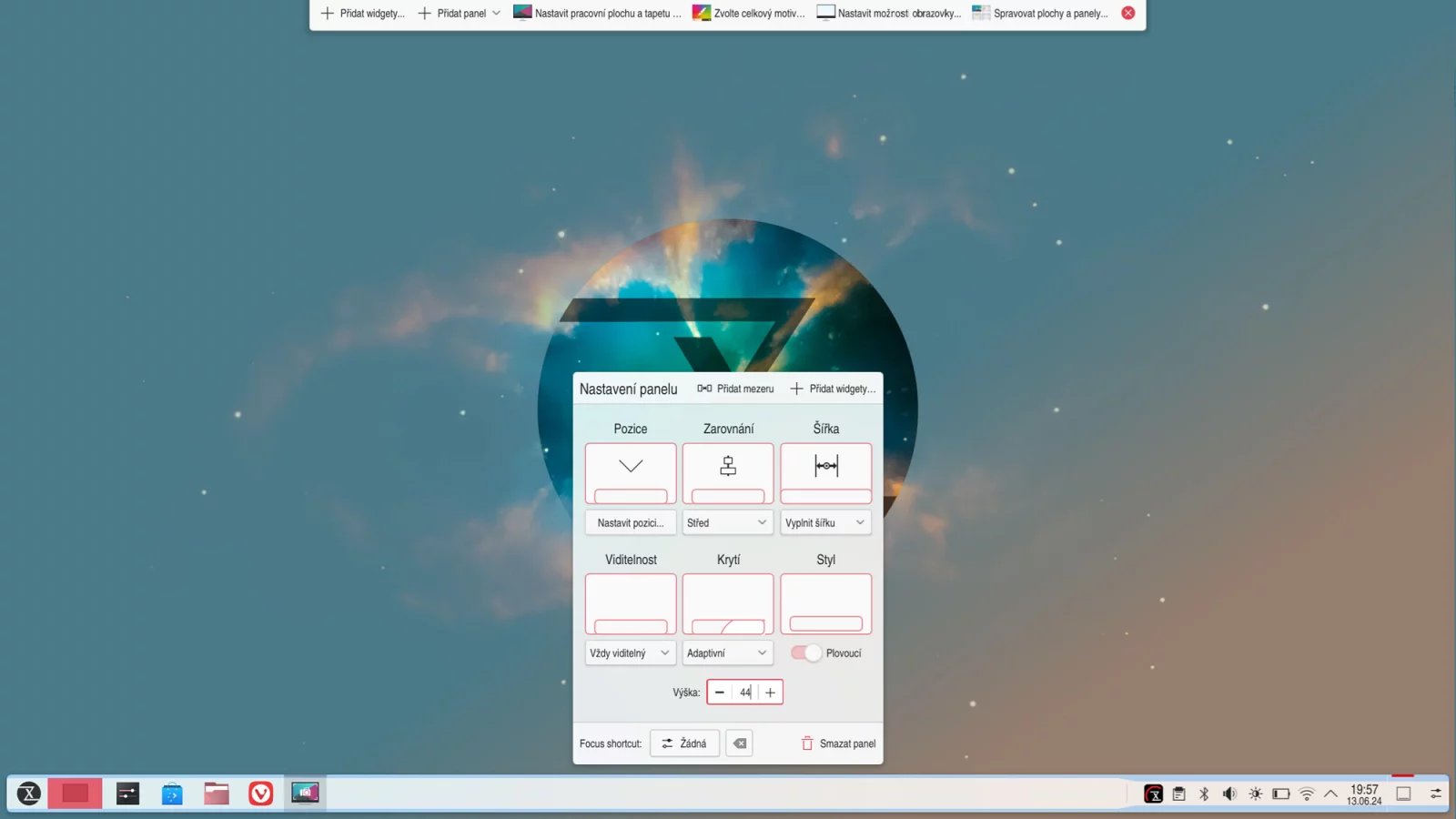Increase panel height with plus button
This screenshot has width=1456, height=819.
click(x=770, y=693)
